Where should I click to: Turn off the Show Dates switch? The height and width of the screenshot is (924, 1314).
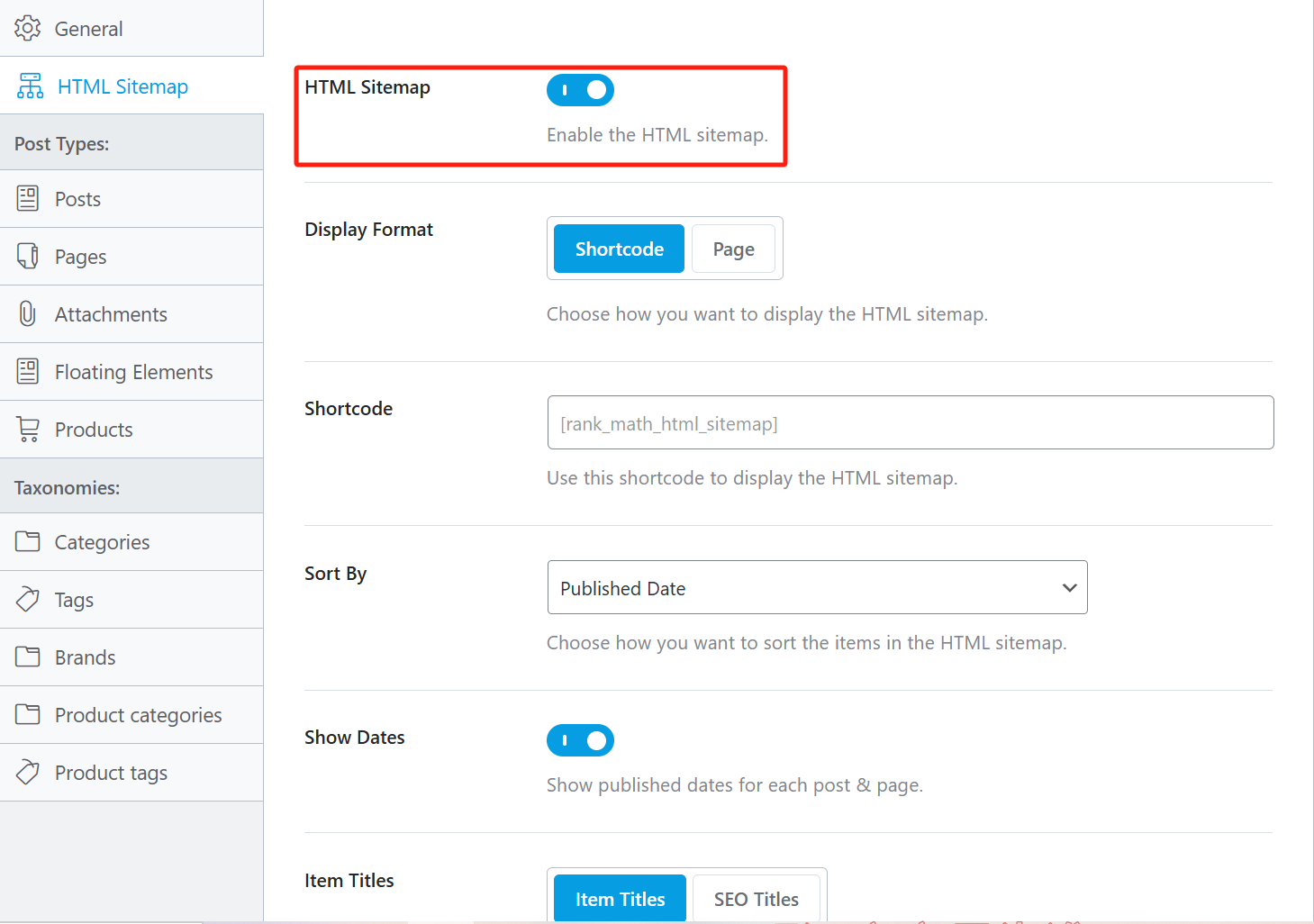click(580, 740)
